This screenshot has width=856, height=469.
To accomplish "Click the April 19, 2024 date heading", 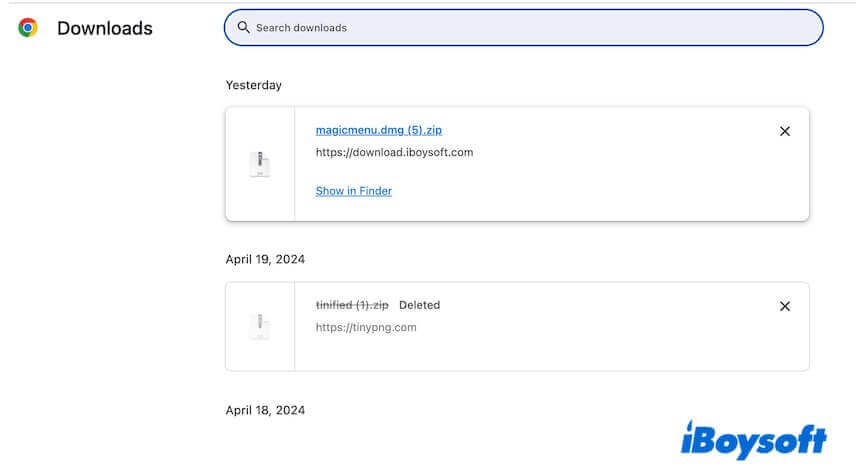I will (x=265, y=259).
